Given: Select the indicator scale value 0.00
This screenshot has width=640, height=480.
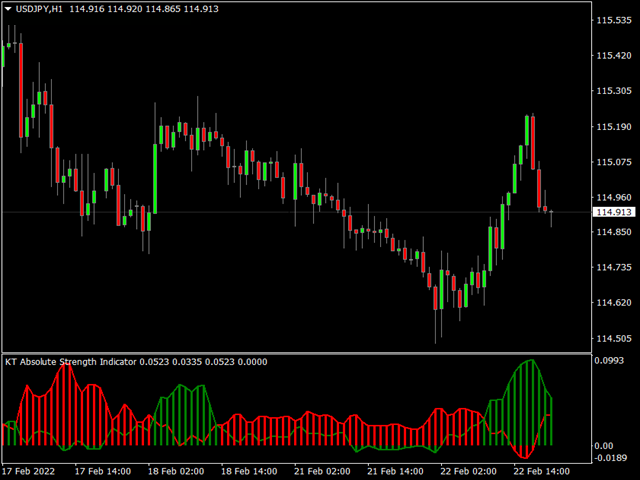Looking at the screenshot, I should coord(603,446).
